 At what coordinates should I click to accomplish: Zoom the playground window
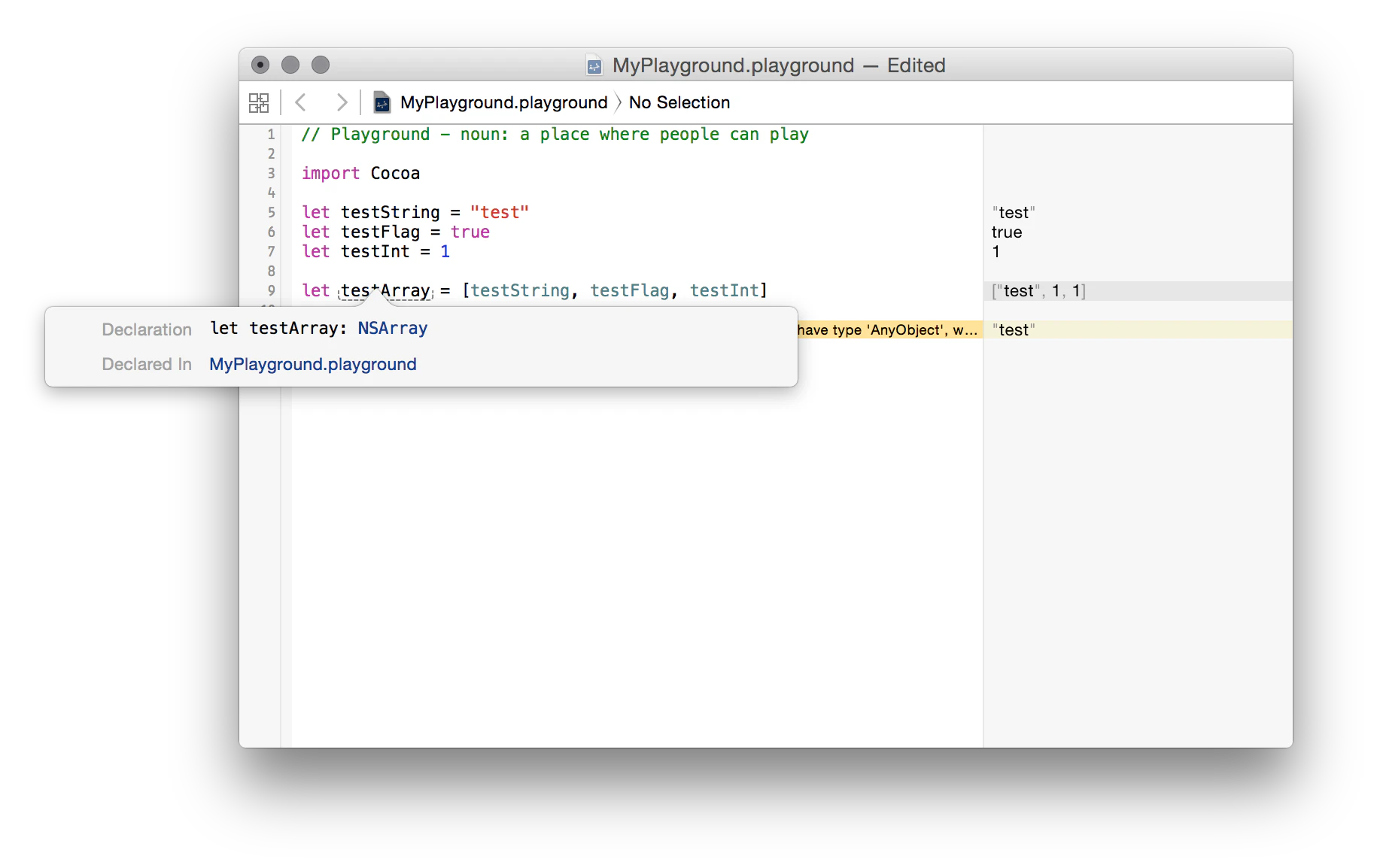(321, 65)
